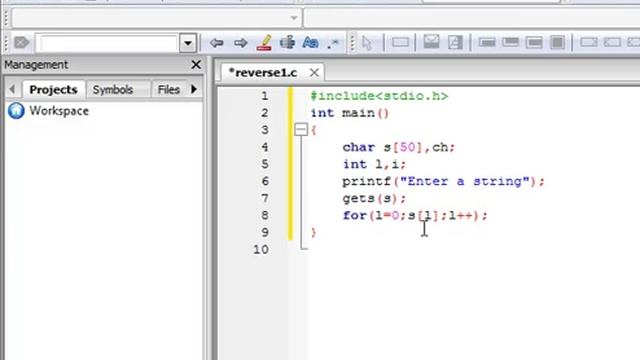Go to next search result with right arrow
The image size is (640, 360).
pyautogui.click(x=241, y=42)
